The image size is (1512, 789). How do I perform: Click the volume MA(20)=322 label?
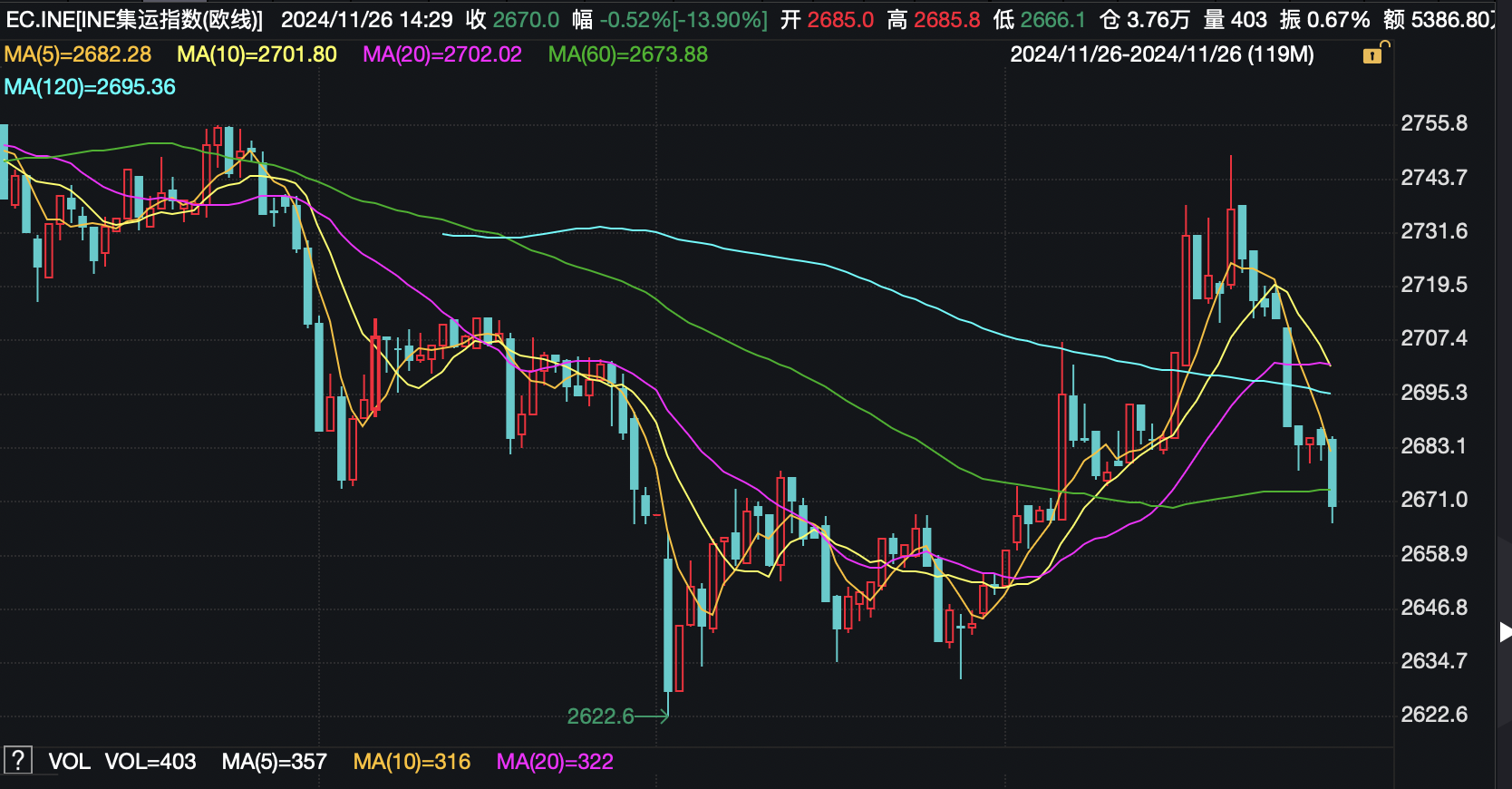[x=555, y=762]
